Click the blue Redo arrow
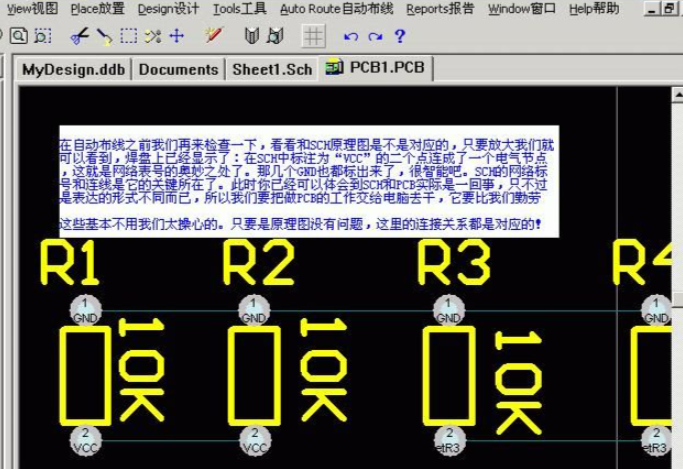This screenshot has height=469, width=683. (374, 36)
